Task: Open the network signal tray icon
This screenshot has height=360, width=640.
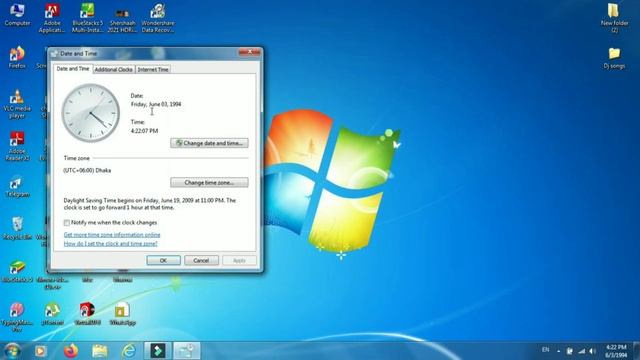Action: coord(582,351)
